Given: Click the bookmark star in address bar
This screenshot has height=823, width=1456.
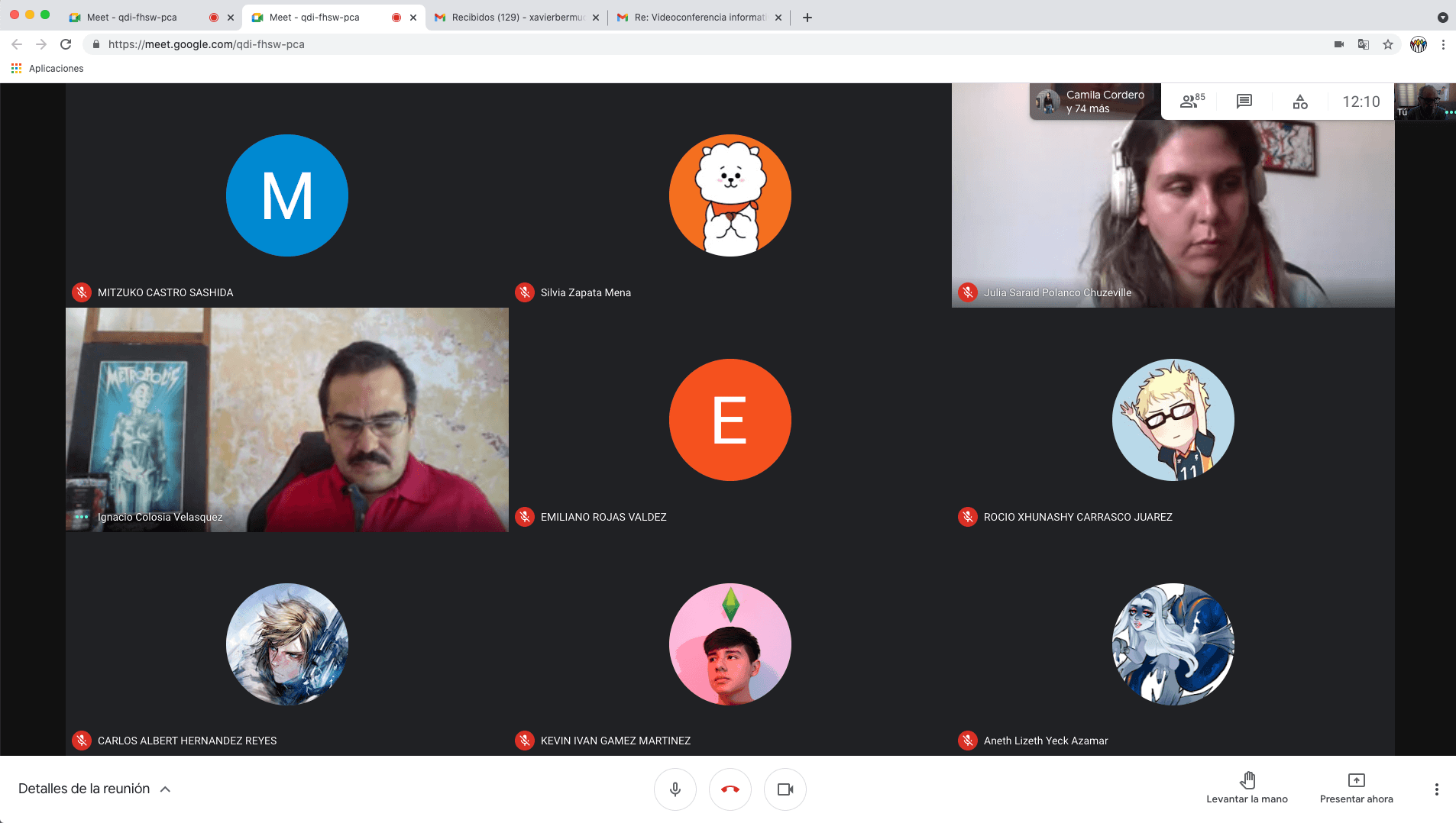Looking at the screenshot, I should (x=1388, y=44).
